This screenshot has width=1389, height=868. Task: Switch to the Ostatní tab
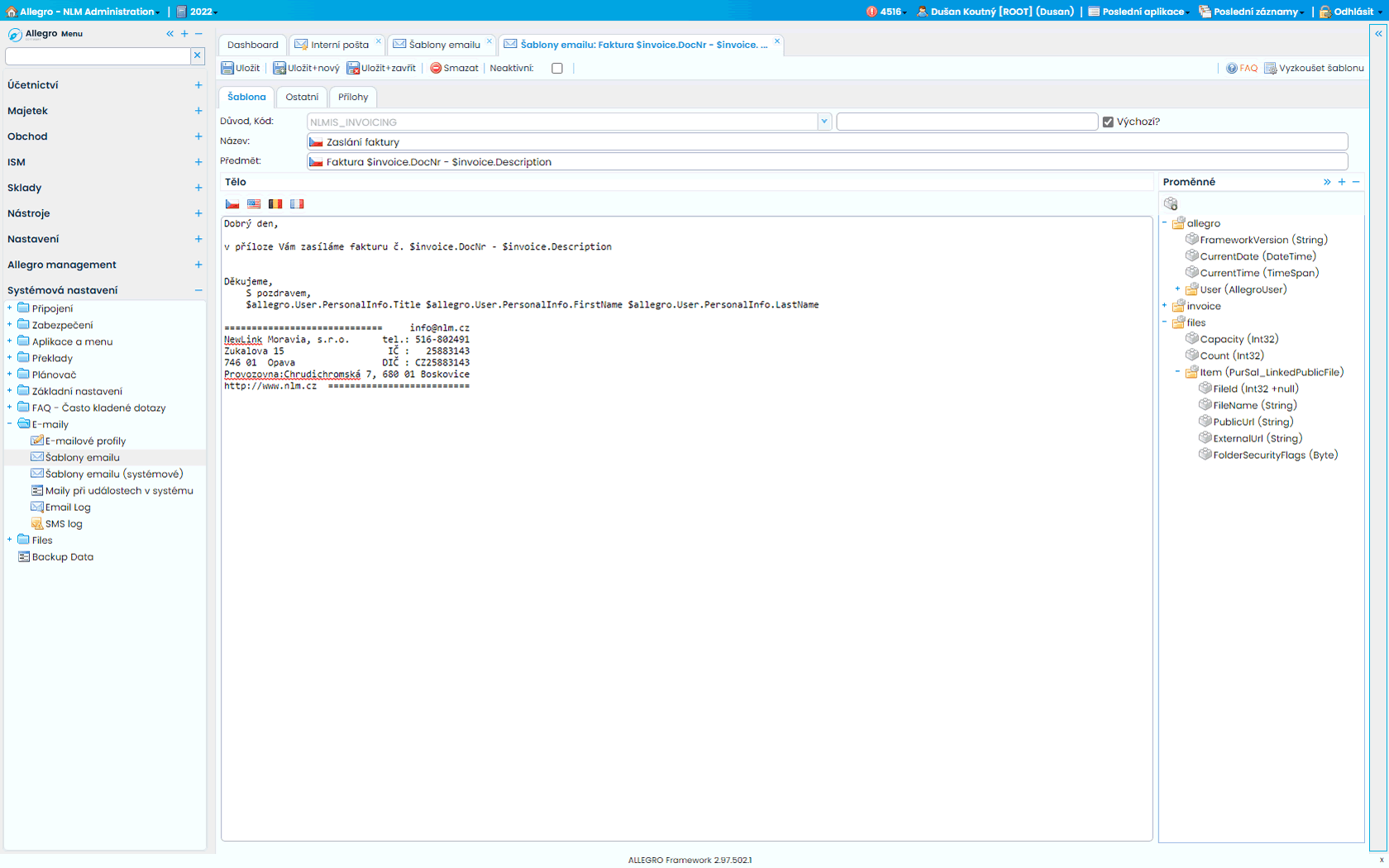pos(302,97)
